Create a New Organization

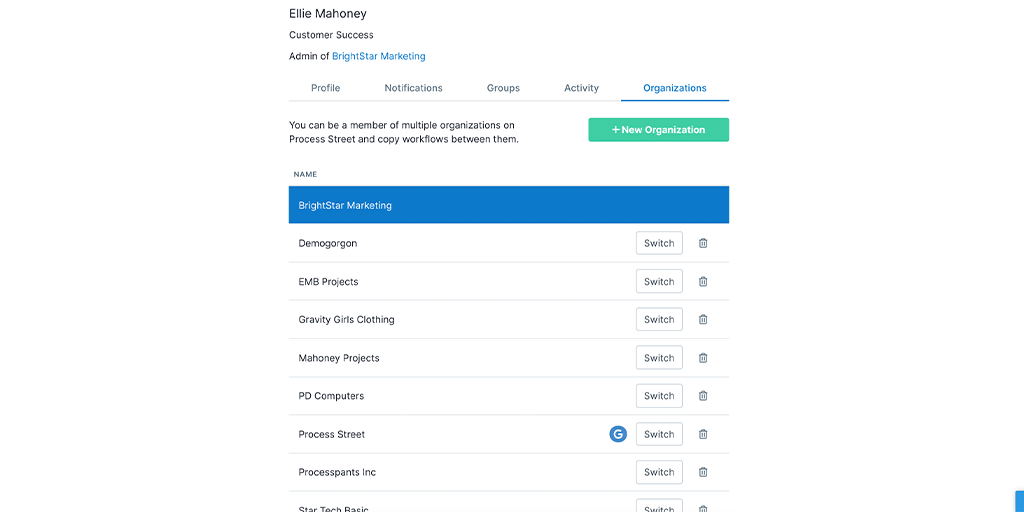[658, 130]
